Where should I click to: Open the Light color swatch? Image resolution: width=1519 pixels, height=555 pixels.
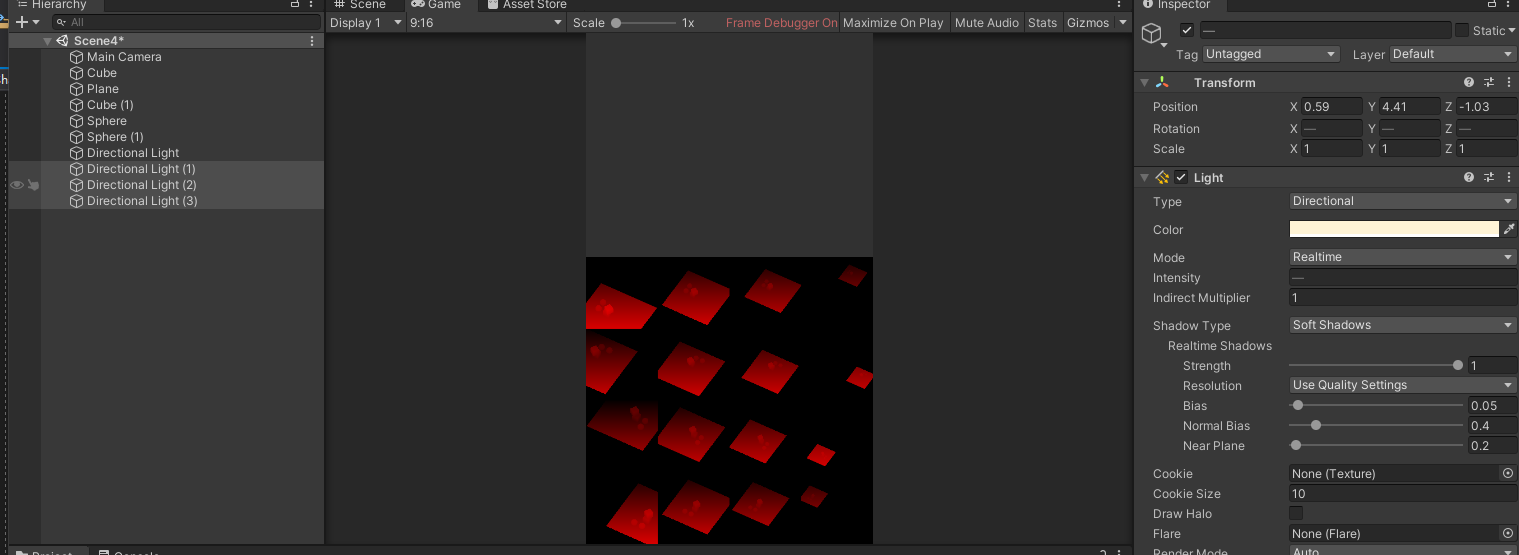tap(1393, 230)
